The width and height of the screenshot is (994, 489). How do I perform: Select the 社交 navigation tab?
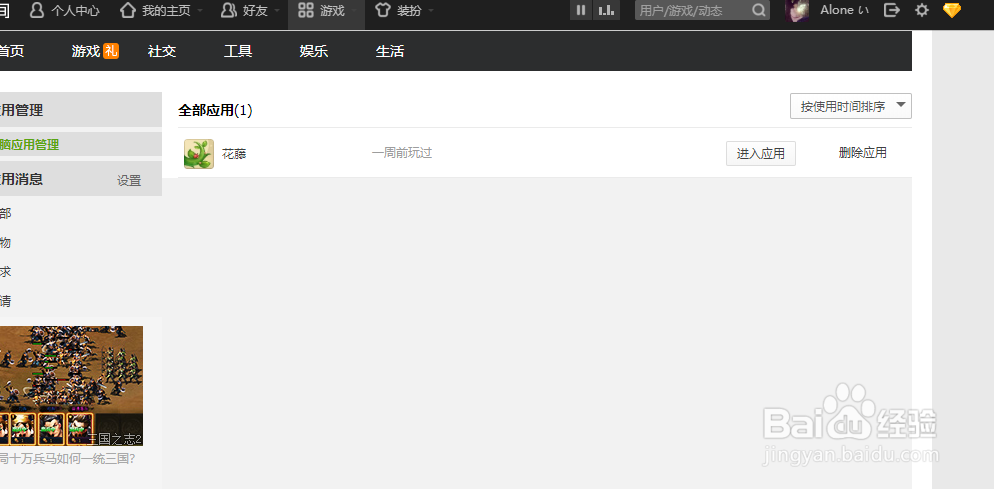[162, 51]
